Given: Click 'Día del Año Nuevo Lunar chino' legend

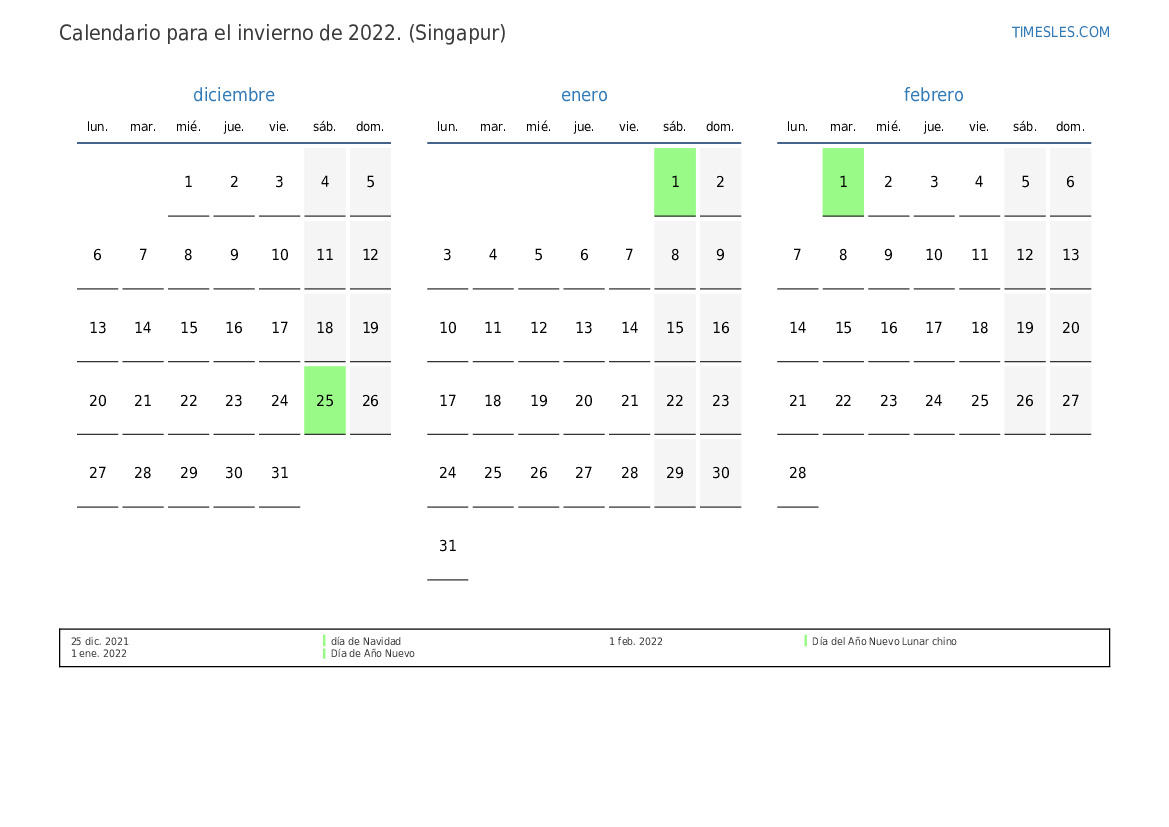Looking at the screenshot, I should tap(884, 641).
